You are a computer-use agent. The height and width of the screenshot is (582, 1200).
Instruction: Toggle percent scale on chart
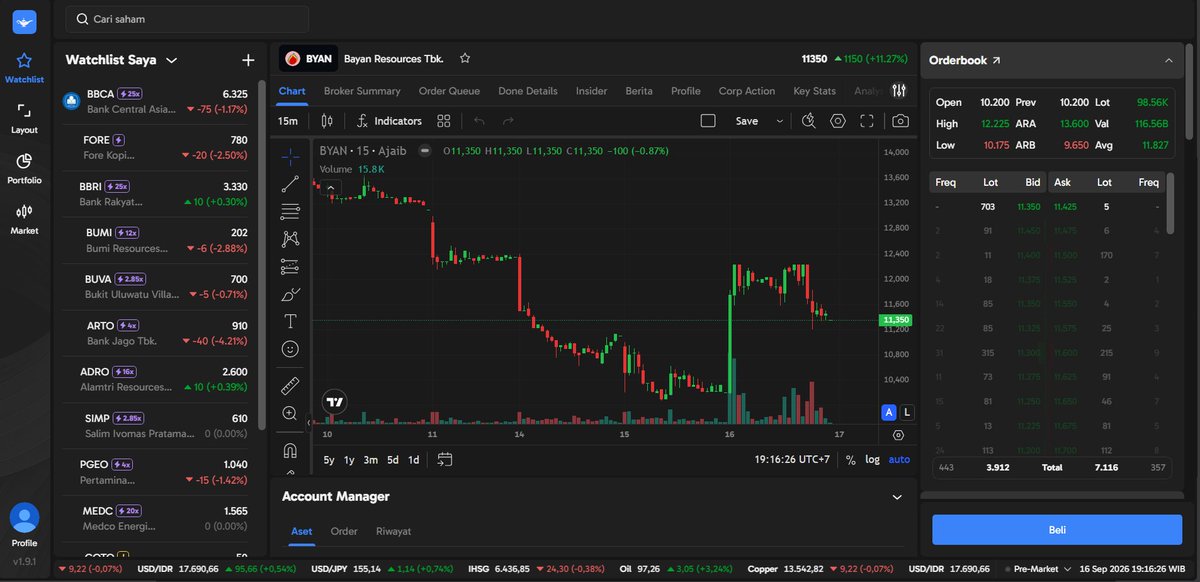(850, 460)
